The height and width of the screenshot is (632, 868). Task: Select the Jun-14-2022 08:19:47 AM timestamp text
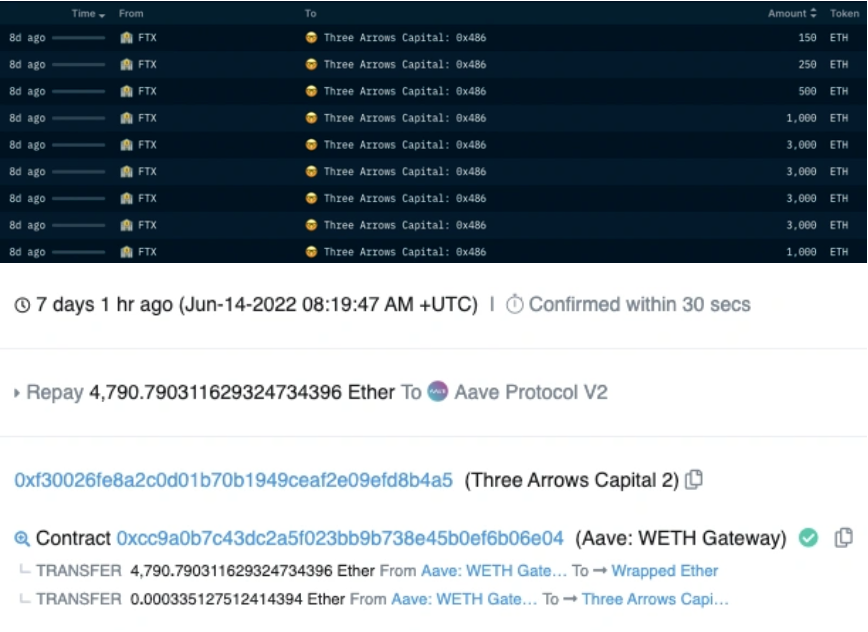pyautogui.click(x=330, y=304)
